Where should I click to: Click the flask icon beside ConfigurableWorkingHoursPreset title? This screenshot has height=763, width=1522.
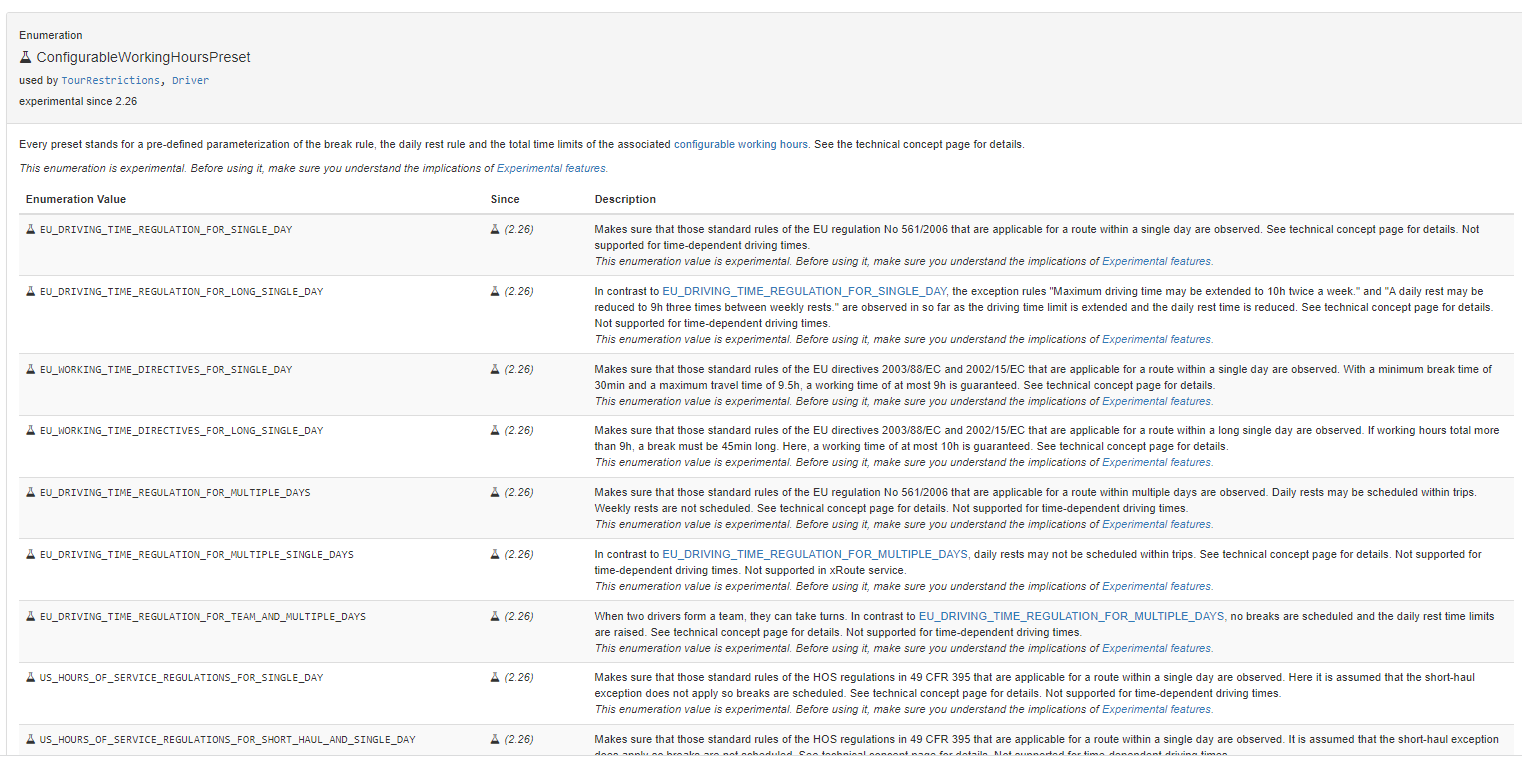pyautogui.click(x=26, y=57)
